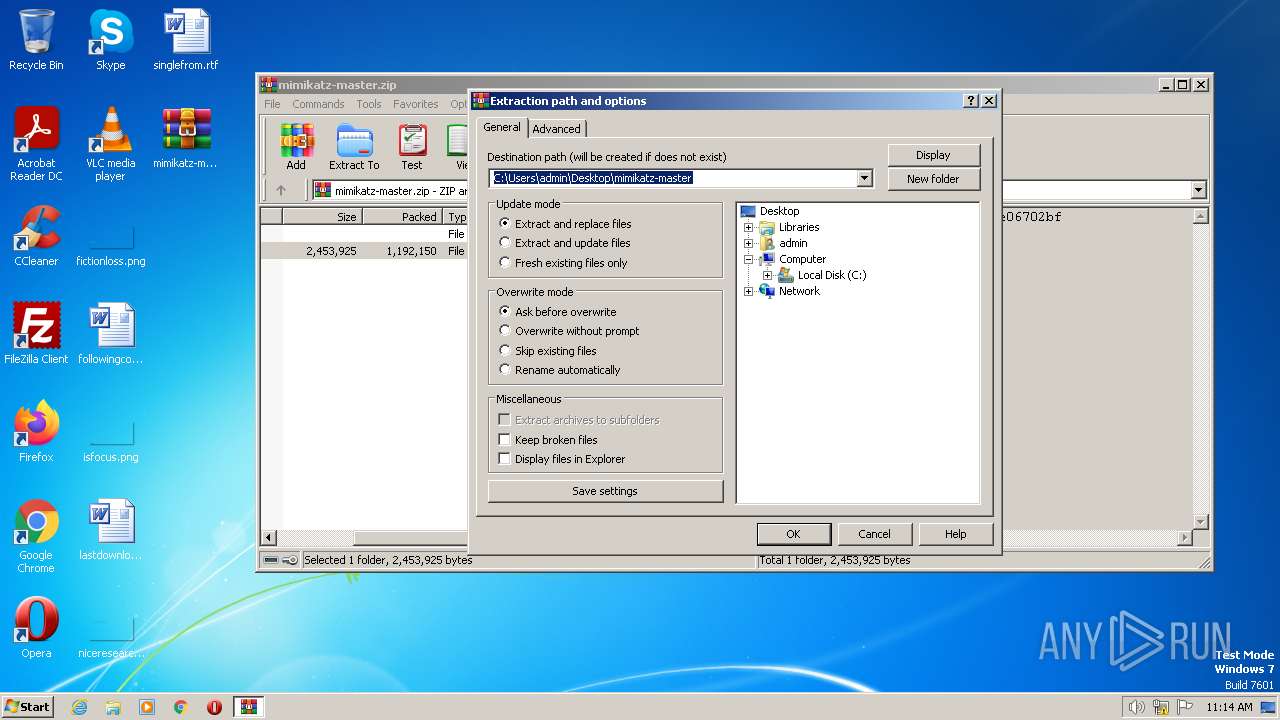Click Save settings button

pyautogui.click(x=605, y=491)
